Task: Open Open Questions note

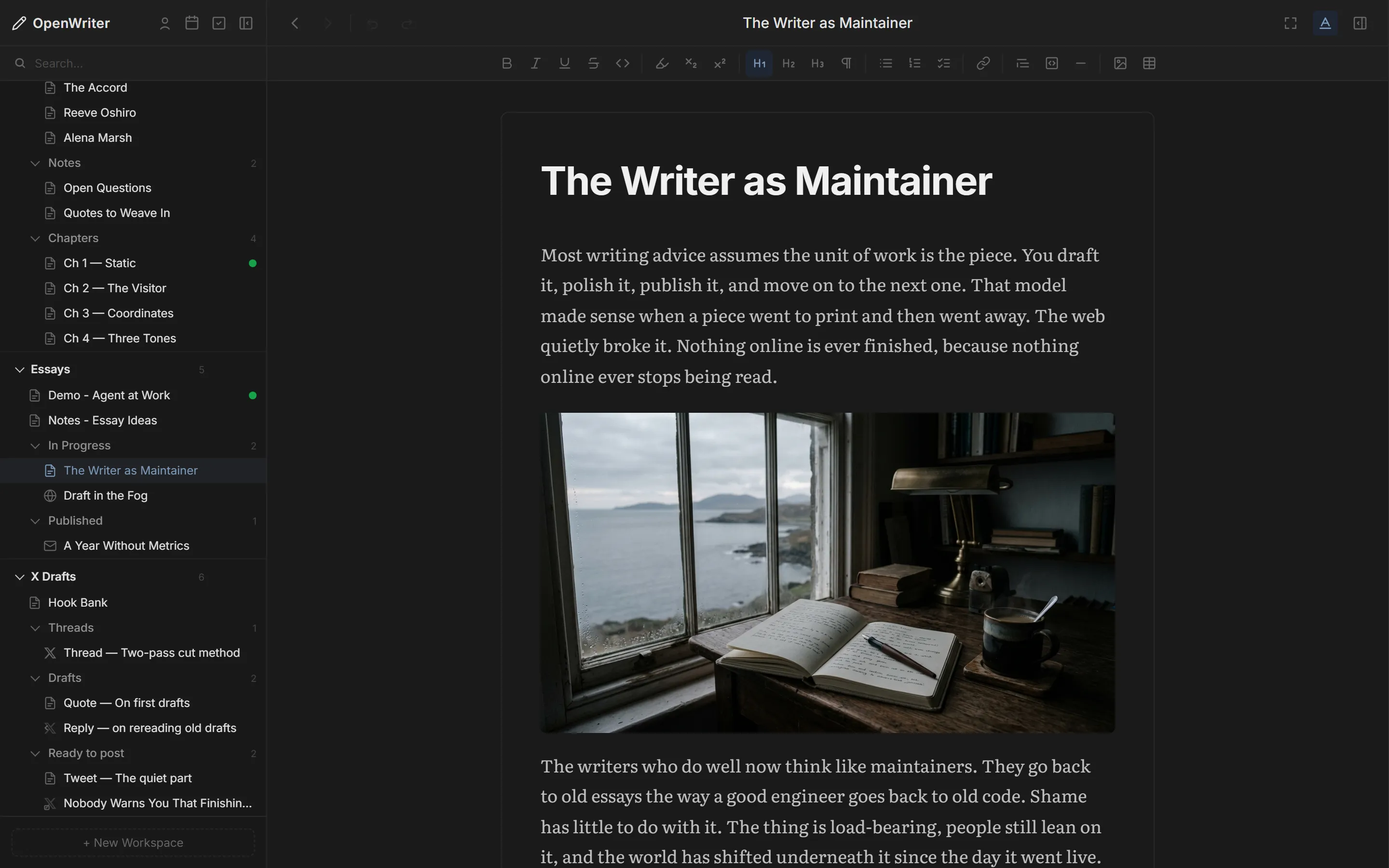Action: point(133,188)
